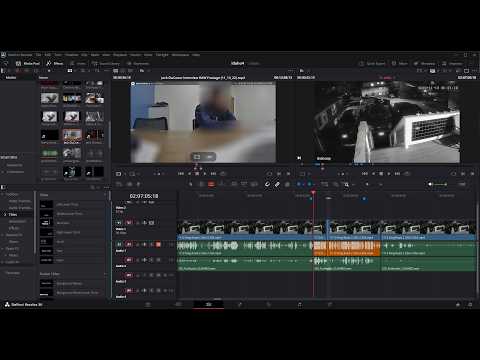This screenshot has height=360, width=480.
Task: Click the red highlighted edit tool in timeline toolbar
Action: (x=211, y=184)
